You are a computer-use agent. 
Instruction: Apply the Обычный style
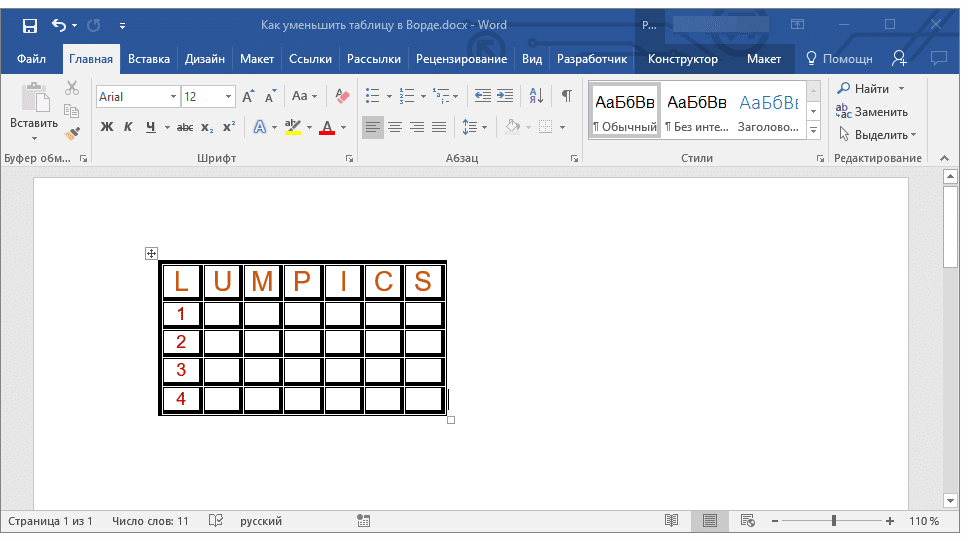click(625, 109)
